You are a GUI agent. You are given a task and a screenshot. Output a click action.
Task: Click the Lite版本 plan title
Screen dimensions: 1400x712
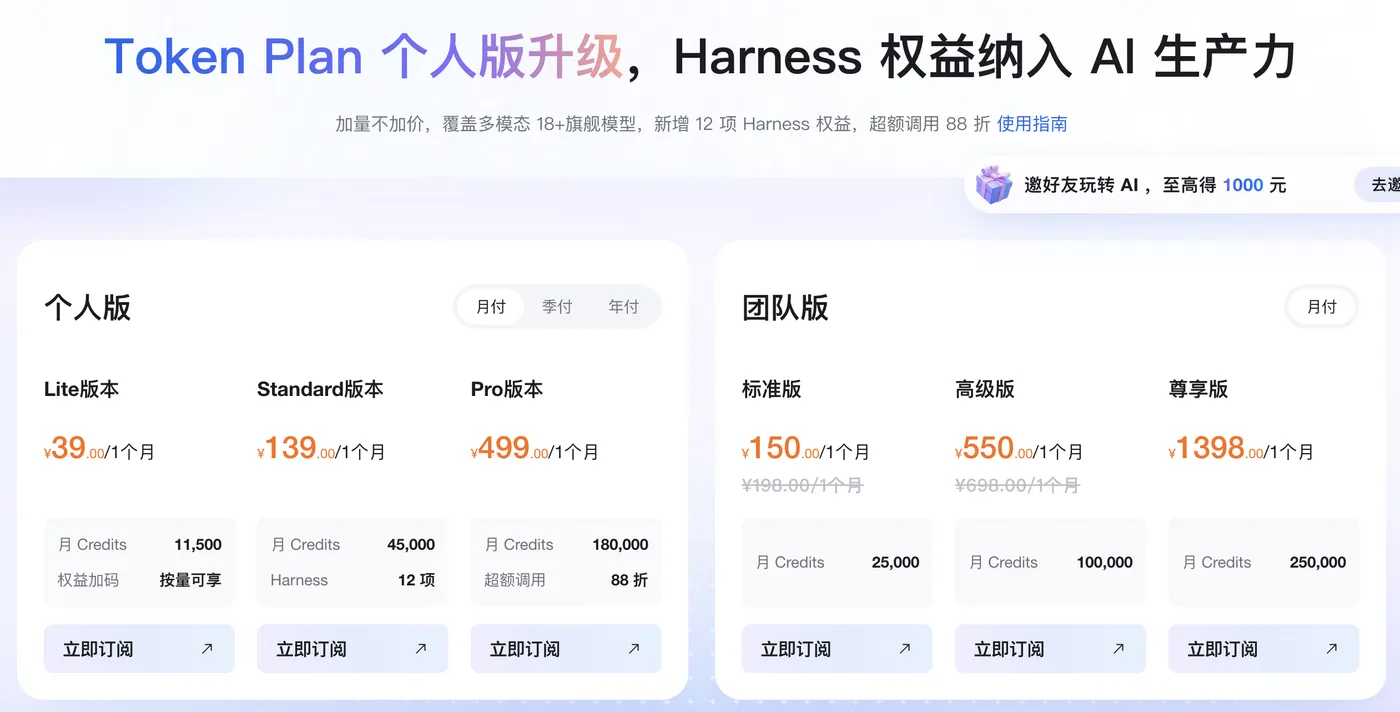[x=81, y=389]
